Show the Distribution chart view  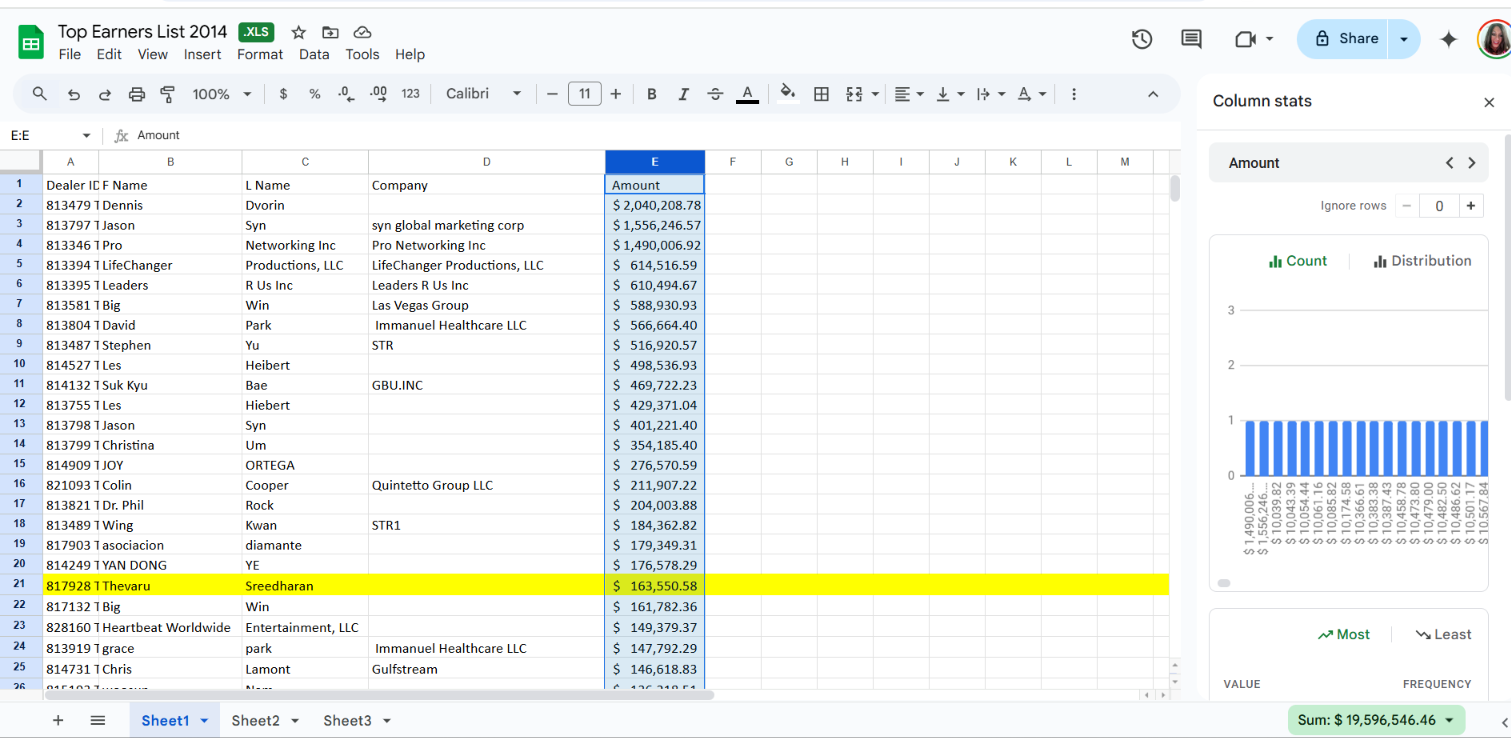[x=1422, y=261]
